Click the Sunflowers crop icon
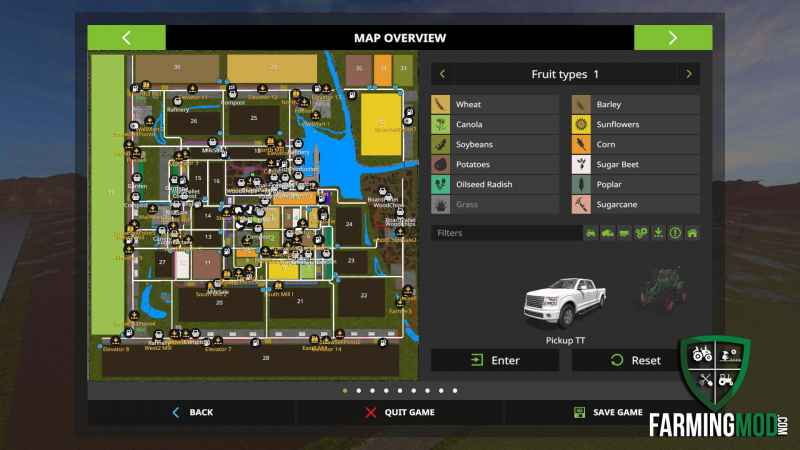Screen dimensions: 800x450 (x=581, y=124)
